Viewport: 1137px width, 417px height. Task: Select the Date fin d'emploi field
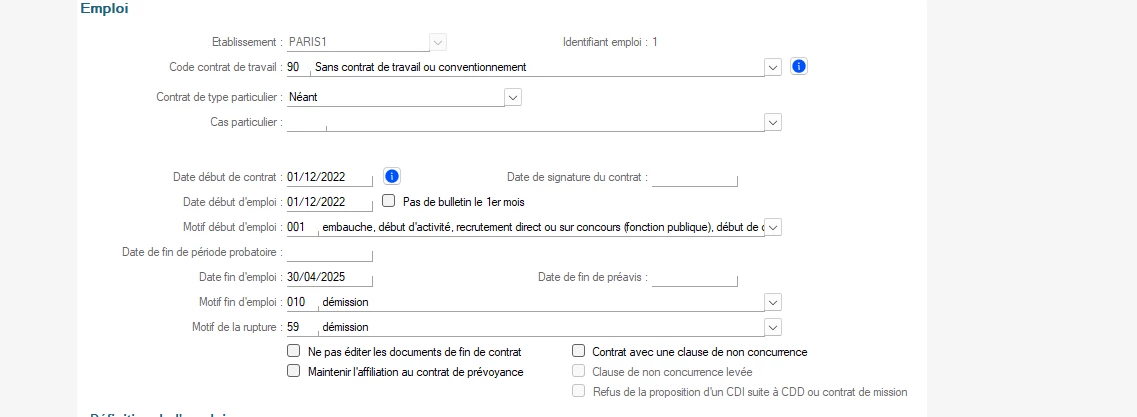[330, 277]
